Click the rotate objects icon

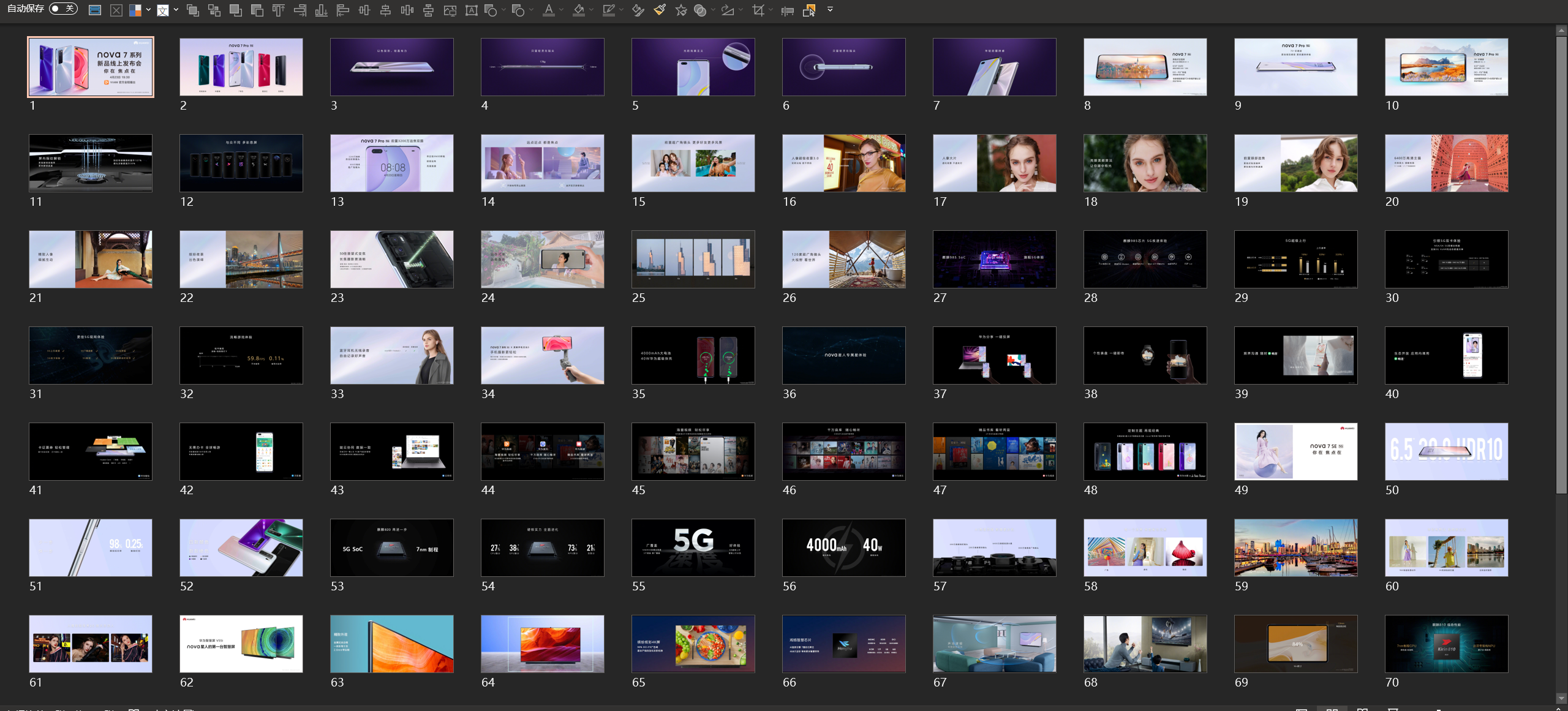pos(728,10)
